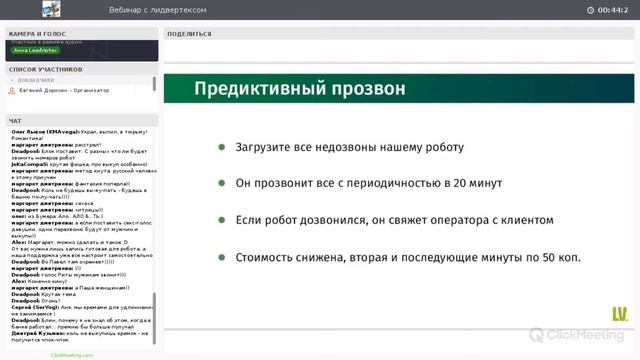Viewport: 640px width, 360px height.
Task: Click chat message маргарет дмитриева: расстрел!
Action: tap(56, 145)
